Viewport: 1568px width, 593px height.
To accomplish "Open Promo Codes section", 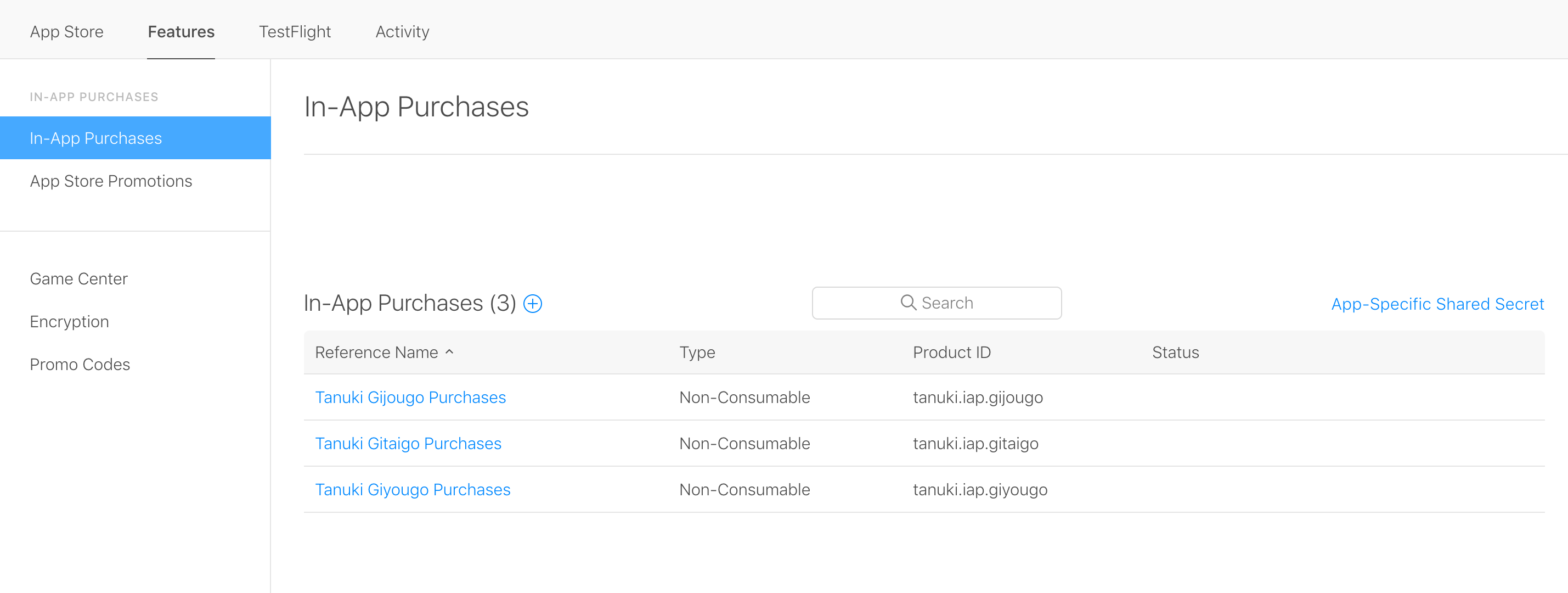I will point(80,364).
